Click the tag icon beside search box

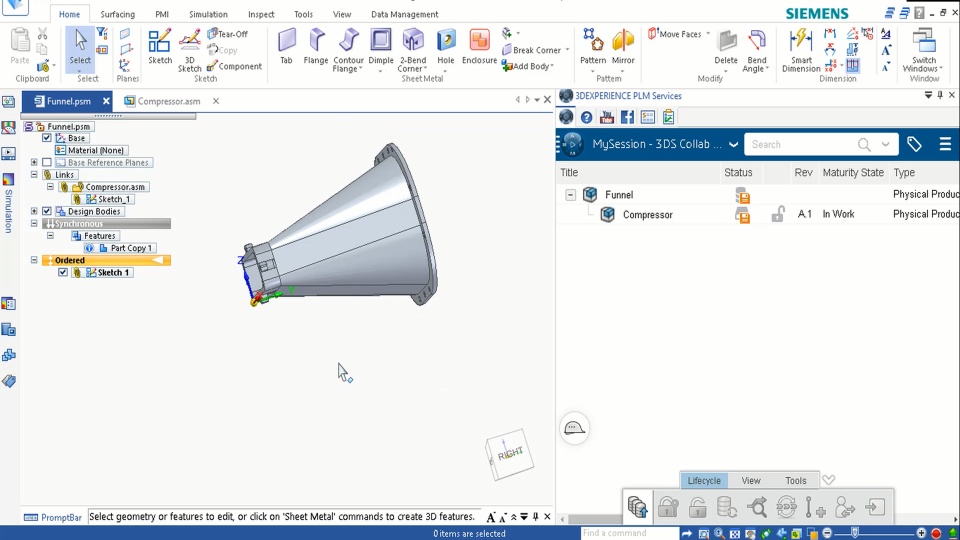(x=914, y=144)
